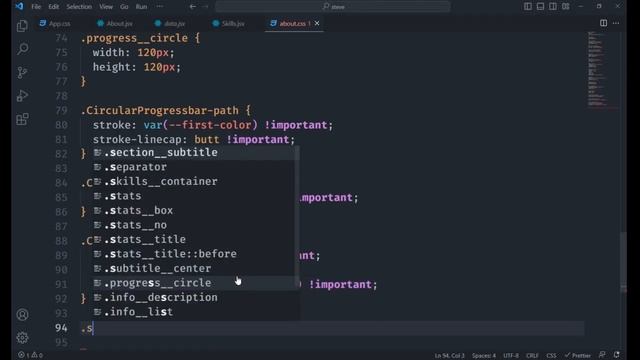Image resolution: width=640 pixels, height=360 pixels.
Task: Split the editor right
Action: click(603, 23)
